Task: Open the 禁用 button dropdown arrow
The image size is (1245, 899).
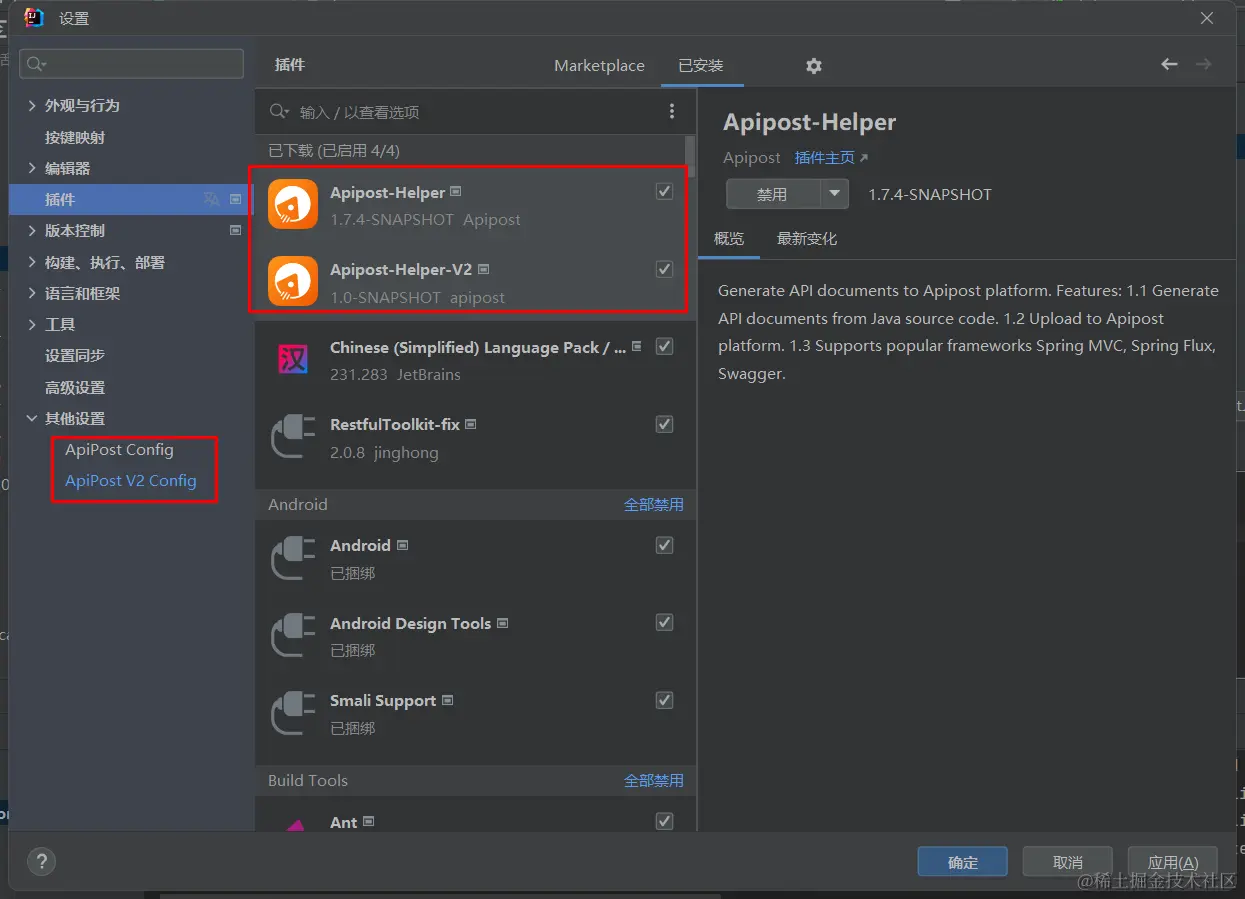Action: (x=834, y=194)
